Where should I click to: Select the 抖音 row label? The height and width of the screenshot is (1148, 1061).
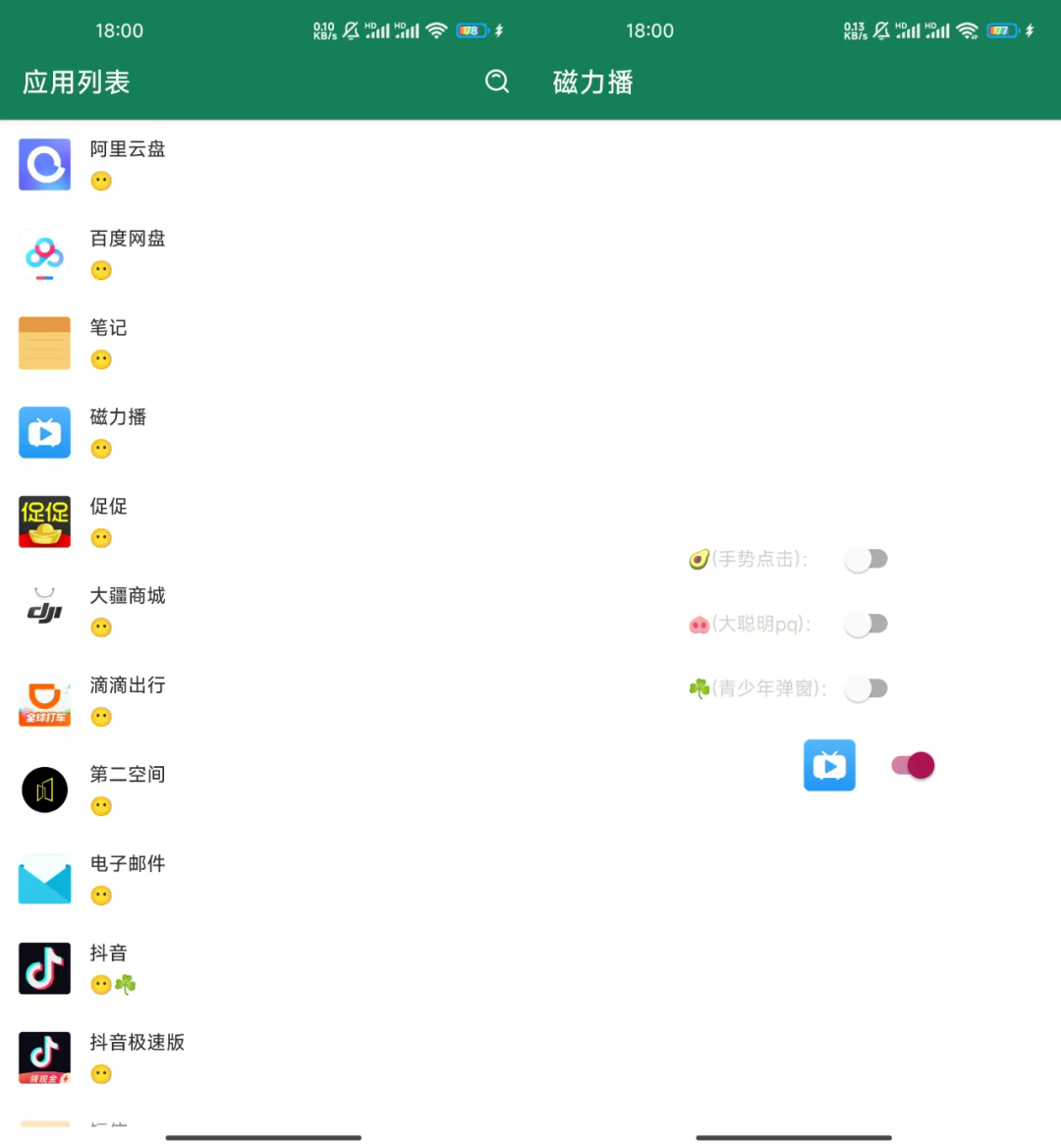(108, 953)
